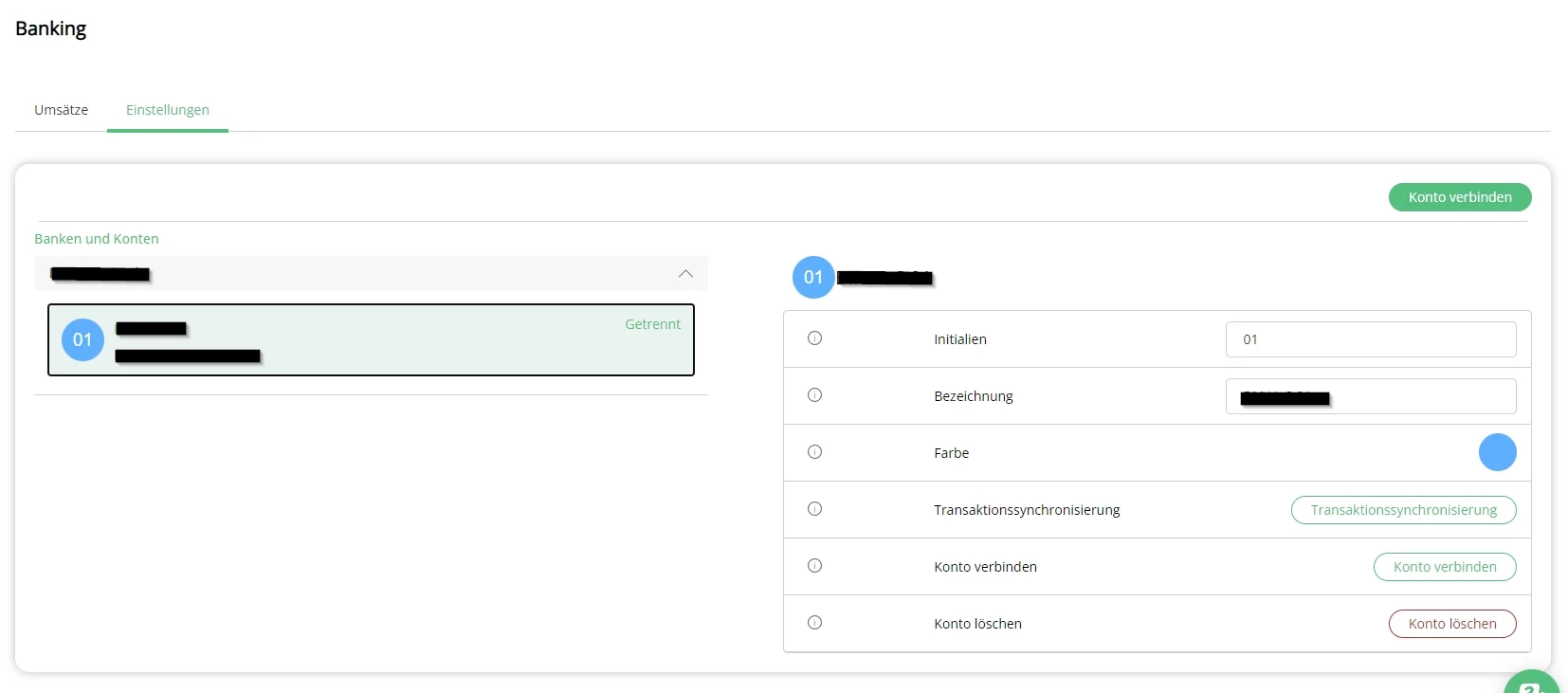This screenshot has width=1568, height=693.
Task: Click the Farbe label
Action: point(951,453)
